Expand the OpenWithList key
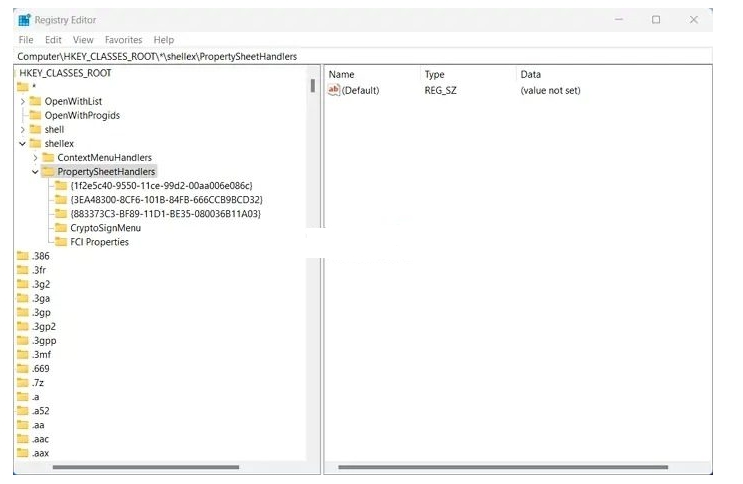The height and width of the screenshot is (484, 743). pos(23,101)
